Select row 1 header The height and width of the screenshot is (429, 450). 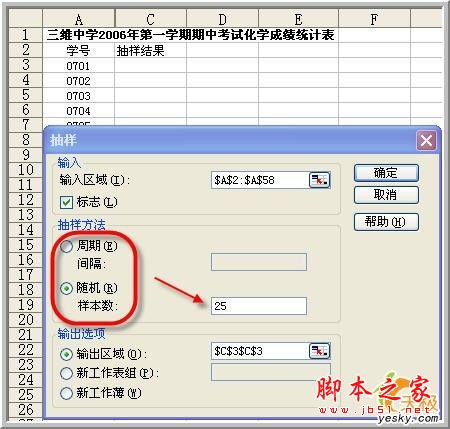coord(25,35)
